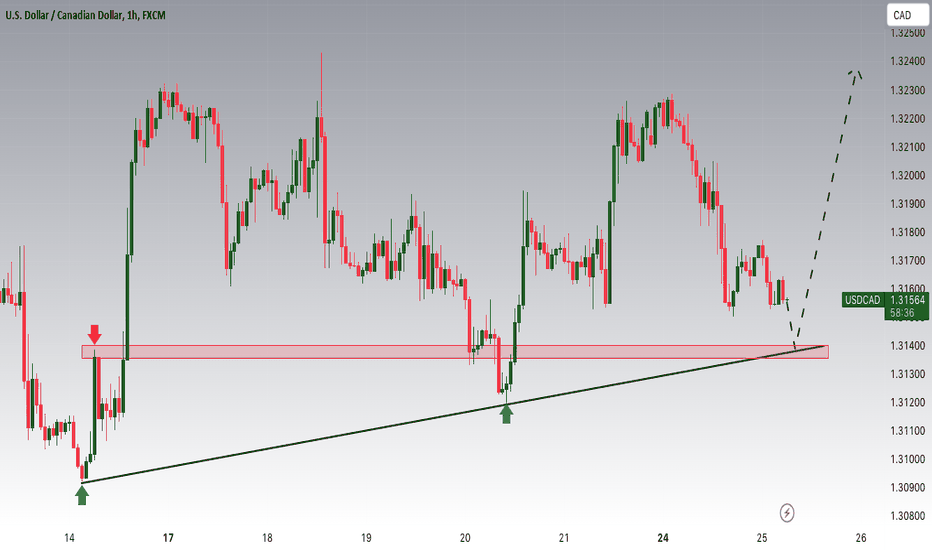Screen dimensions: 932x550
Task: Click the USDCAD price label
Action: click(862, 300)
